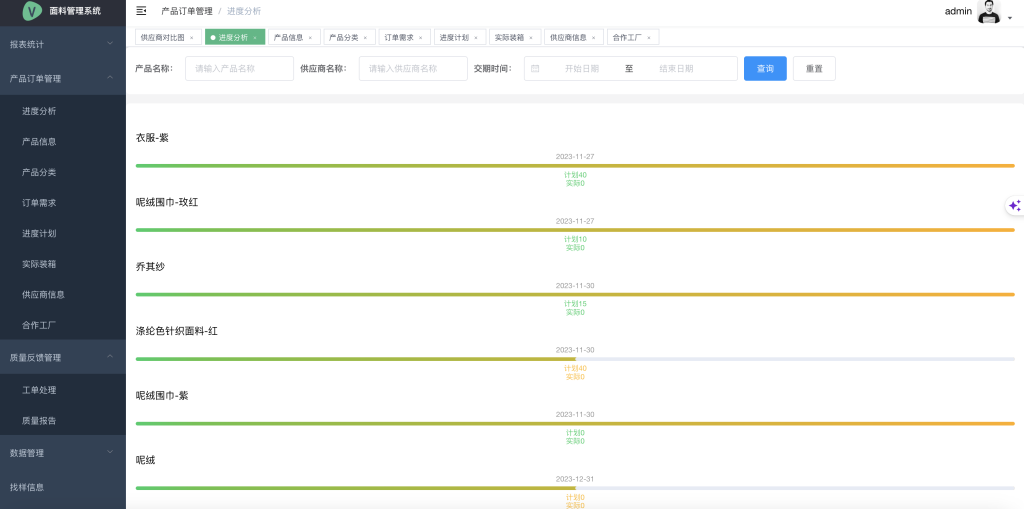Click the 重置 button
Image resolution: width=1024 pixels, height=509 pixels.
tap(814, 69)
